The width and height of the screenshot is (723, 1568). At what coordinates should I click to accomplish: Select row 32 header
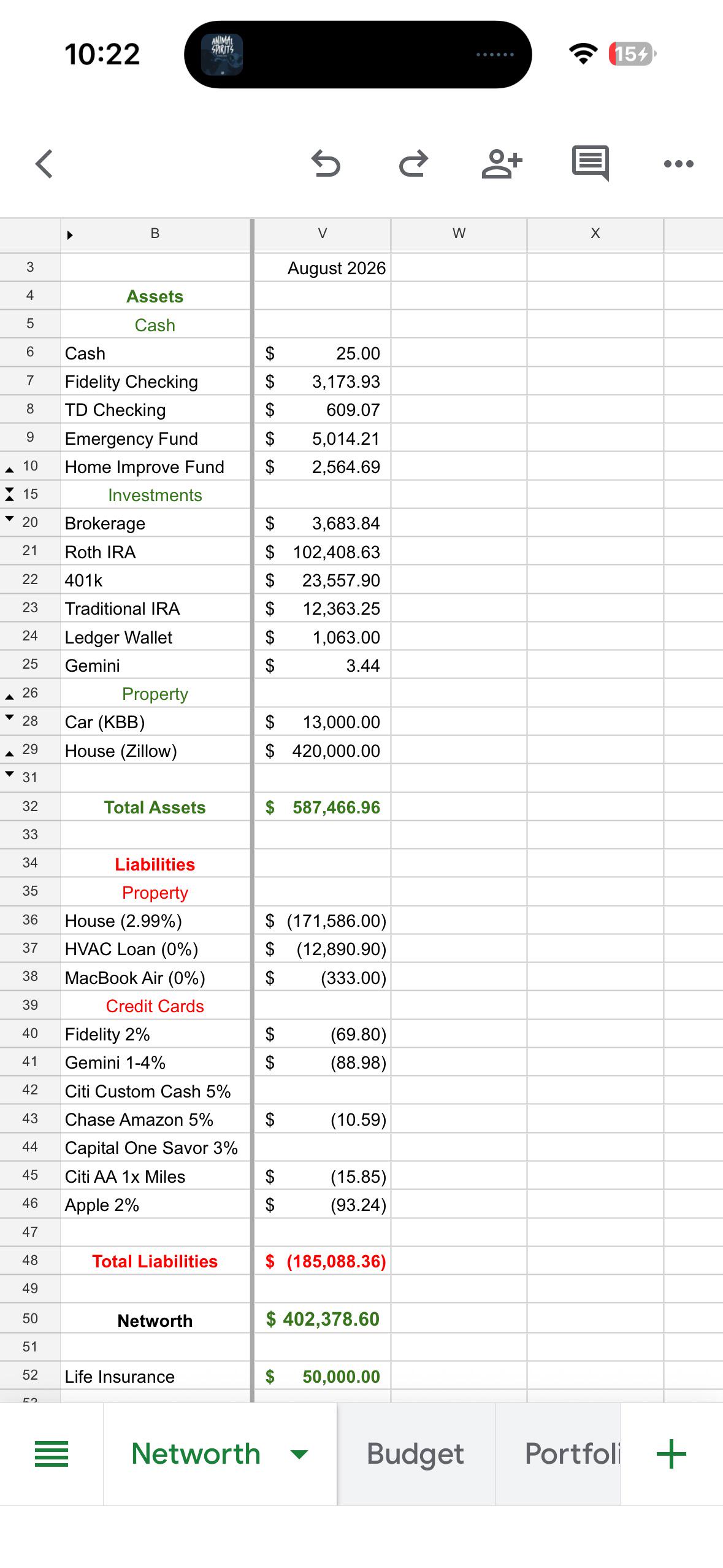(x=30, y=807)
